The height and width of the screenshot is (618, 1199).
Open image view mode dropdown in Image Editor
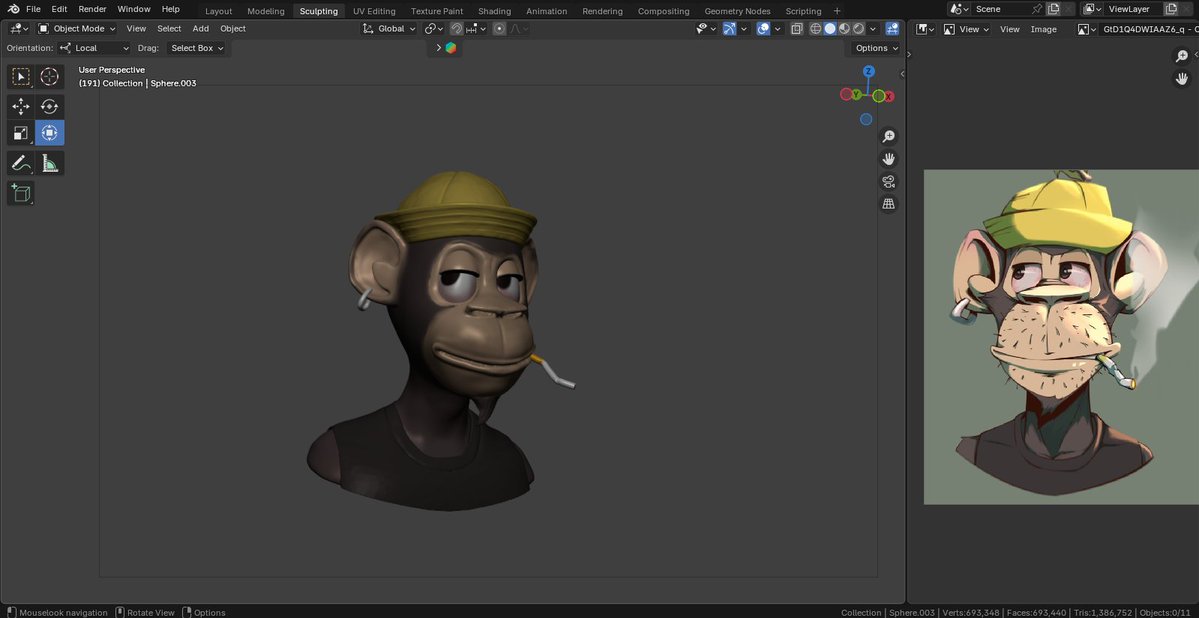point(967,29)
